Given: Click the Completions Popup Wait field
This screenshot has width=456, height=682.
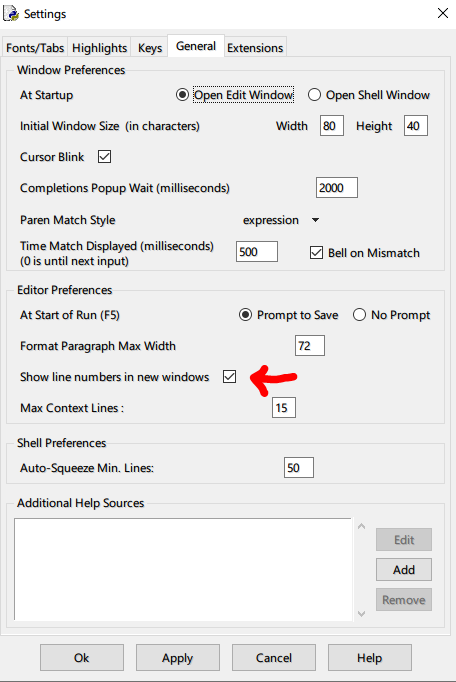Looking at the screenshot, I should click(x=337, y=187).
